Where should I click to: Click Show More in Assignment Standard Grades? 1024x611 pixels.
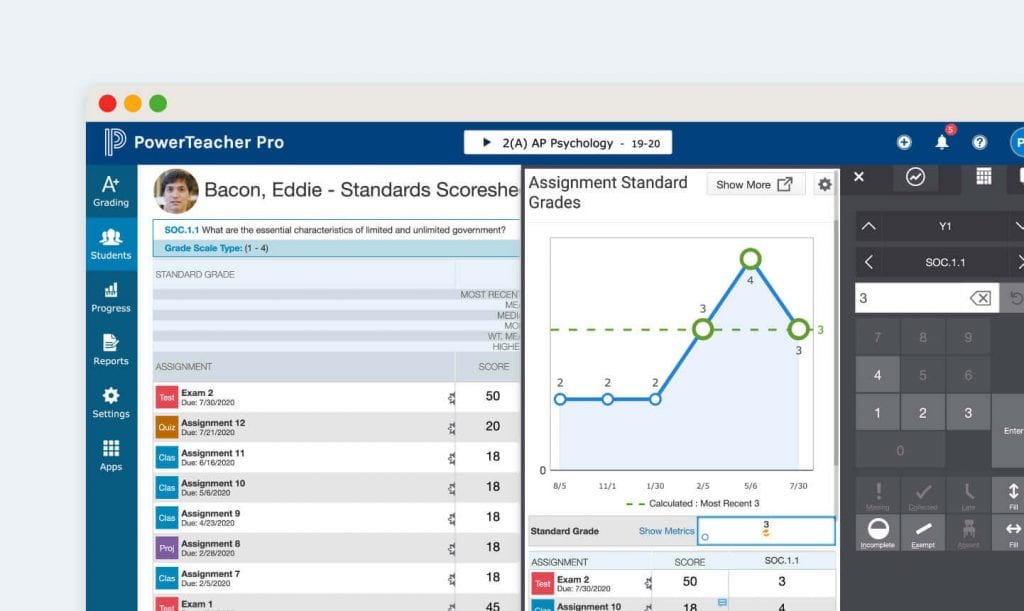point(755,185)
